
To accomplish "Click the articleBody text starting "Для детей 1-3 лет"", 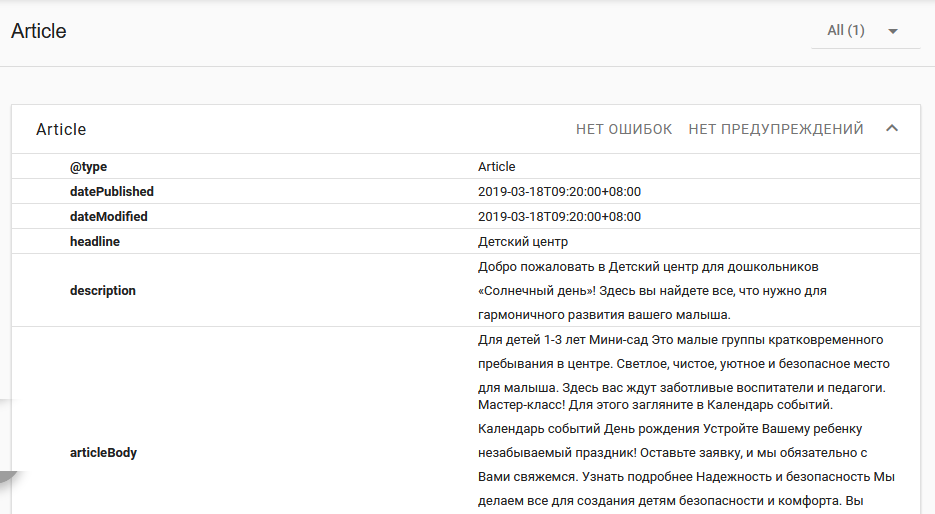I will (680, 340).
